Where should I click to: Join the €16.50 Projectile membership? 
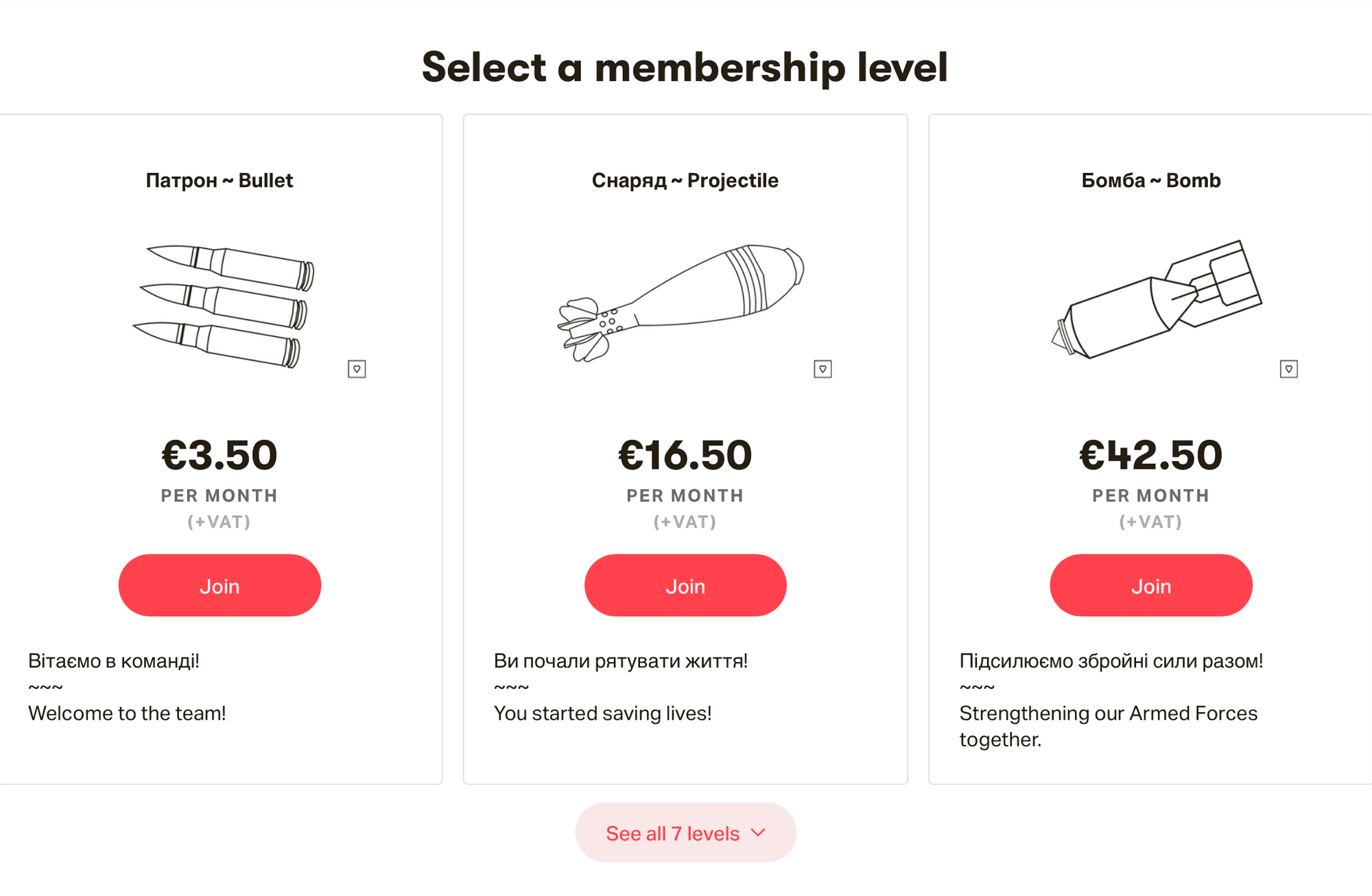[685, 585]
